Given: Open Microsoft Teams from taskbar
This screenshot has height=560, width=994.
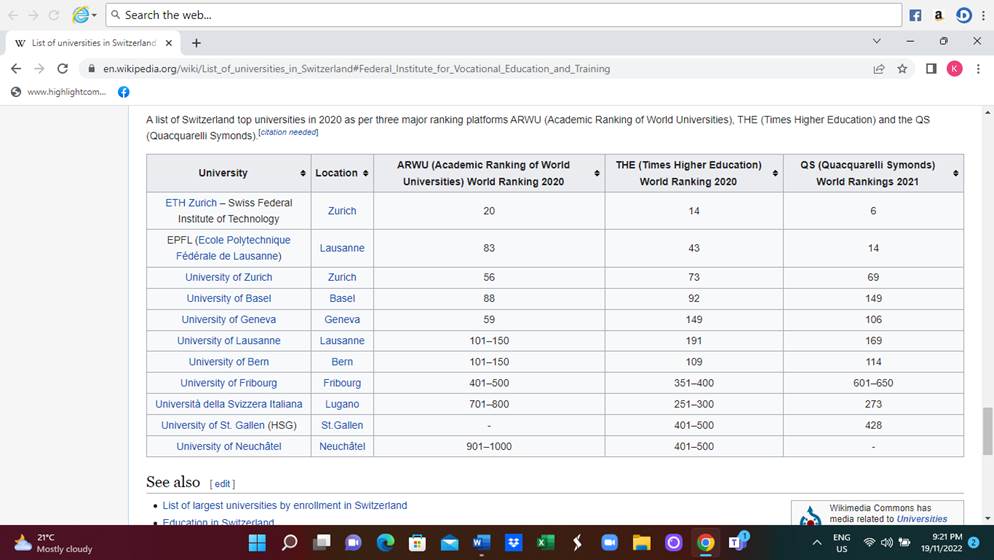Looking at the screenshot, I should pyautogui.click(x=738, y=541).
